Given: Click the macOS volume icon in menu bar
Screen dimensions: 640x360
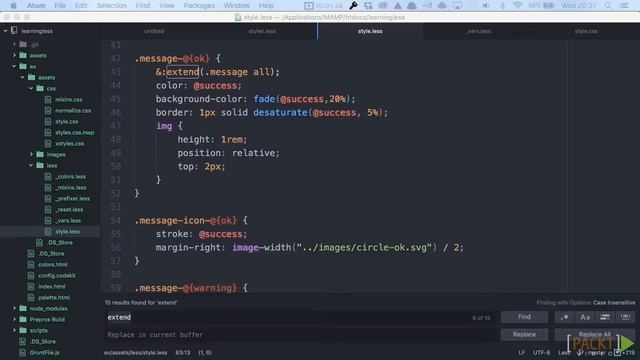Looking at the screenshot, I should (x=486, y=6).
